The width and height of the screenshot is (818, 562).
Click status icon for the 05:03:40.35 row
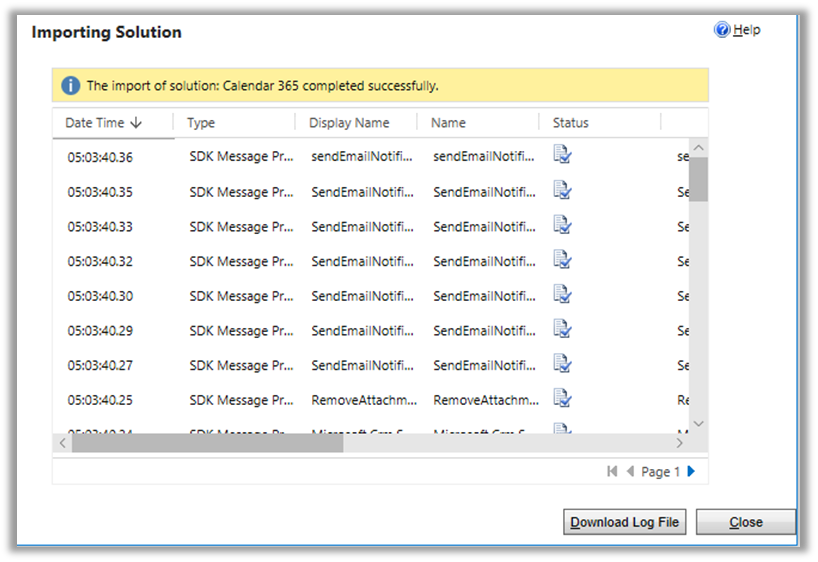(563, 190)
